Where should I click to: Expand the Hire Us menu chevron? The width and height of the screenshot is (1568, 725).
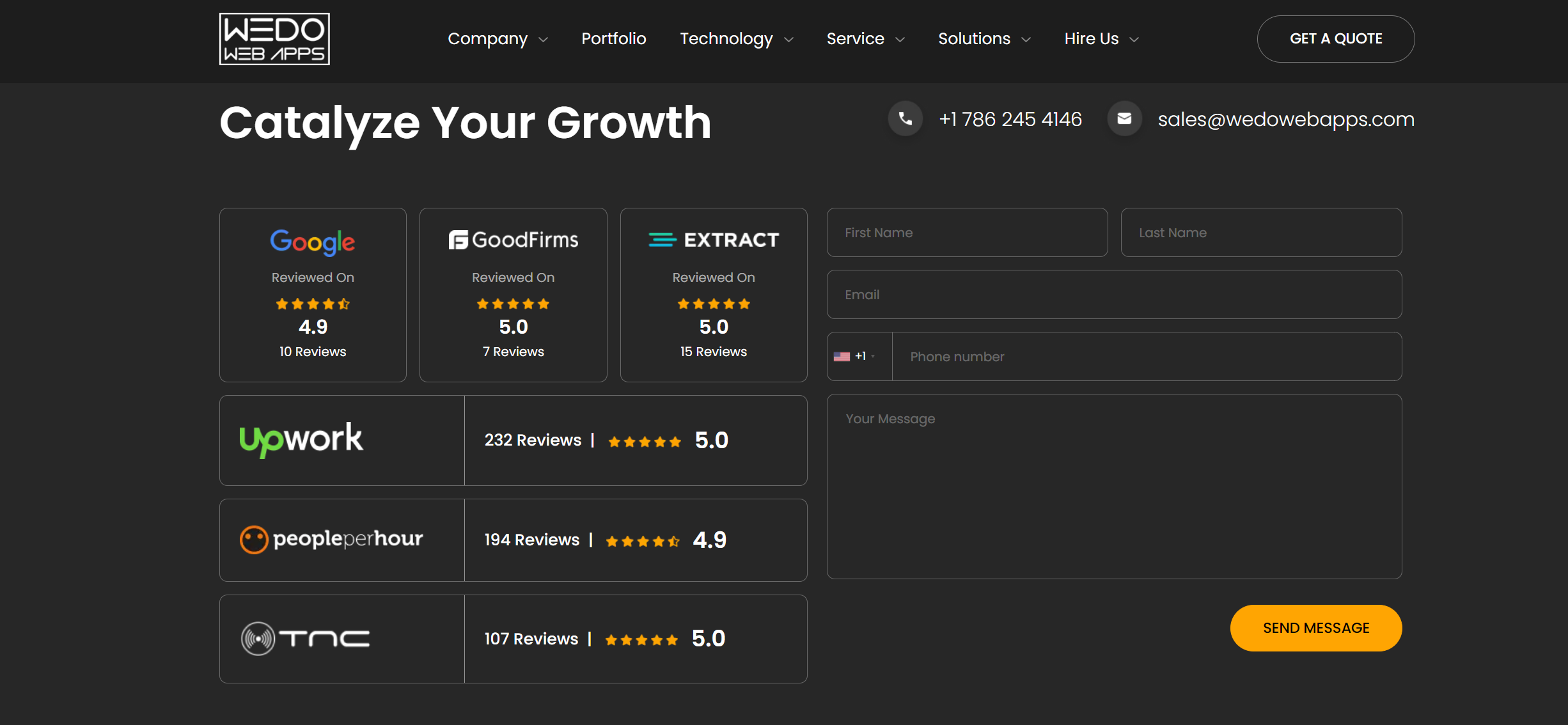[1134, 40]
